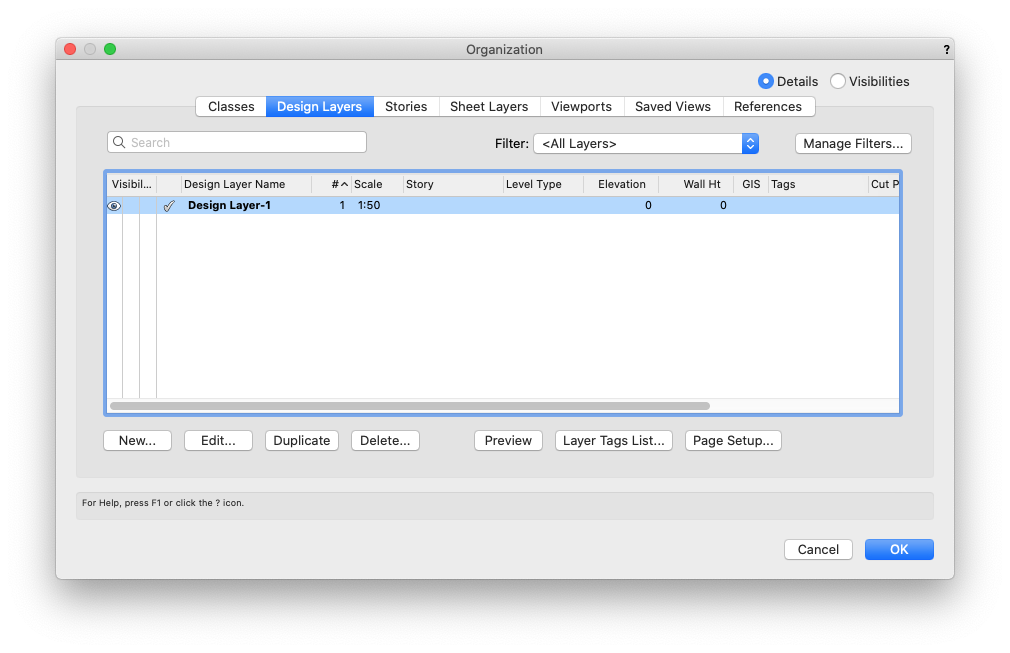The image size is (1010, 653).
Task: Click the Wall Ht value 0 of Design Layer-1
Action: point(723,205)
